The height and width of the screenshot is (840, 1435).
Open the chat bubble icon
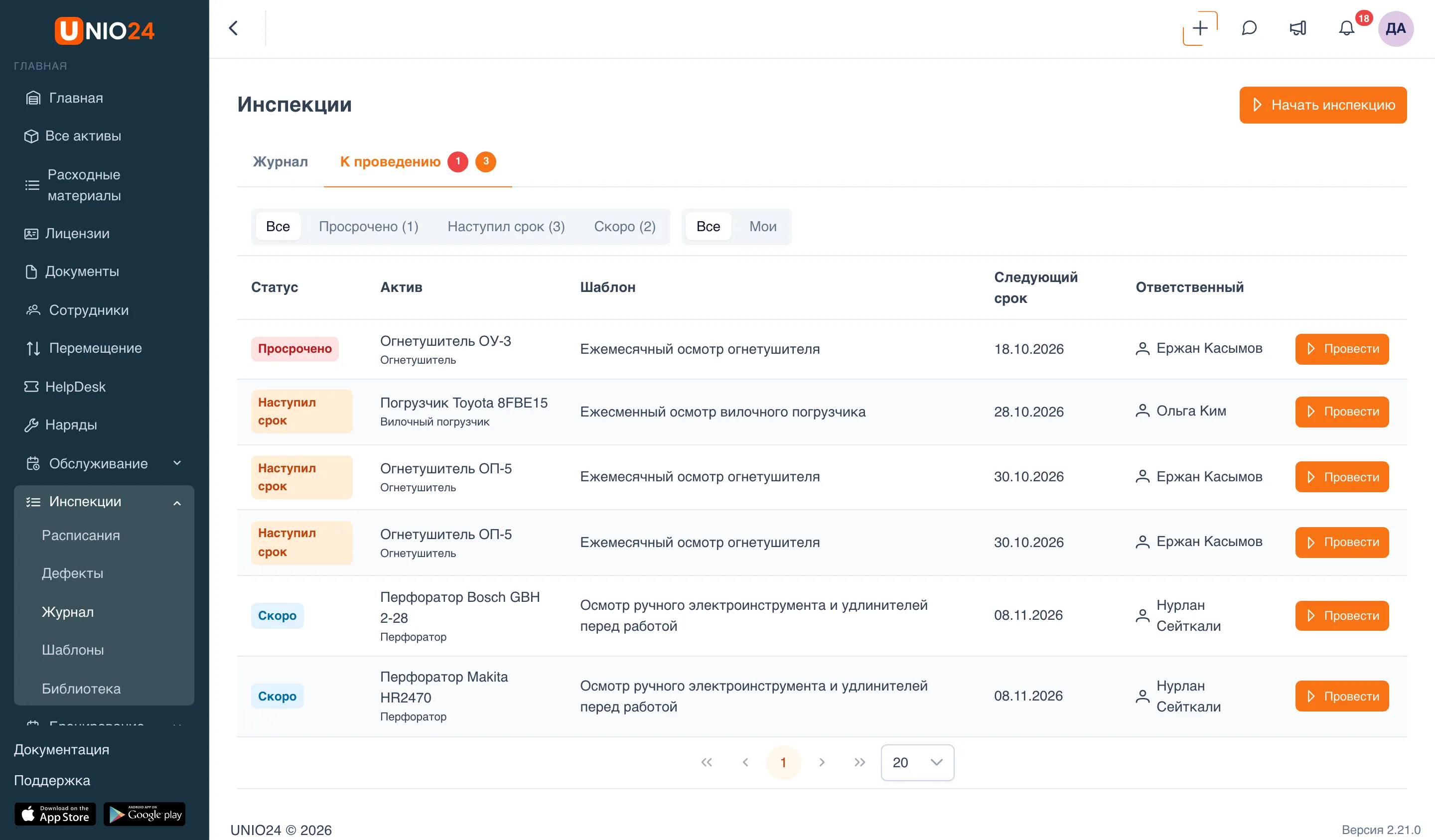pos(1249,28)
